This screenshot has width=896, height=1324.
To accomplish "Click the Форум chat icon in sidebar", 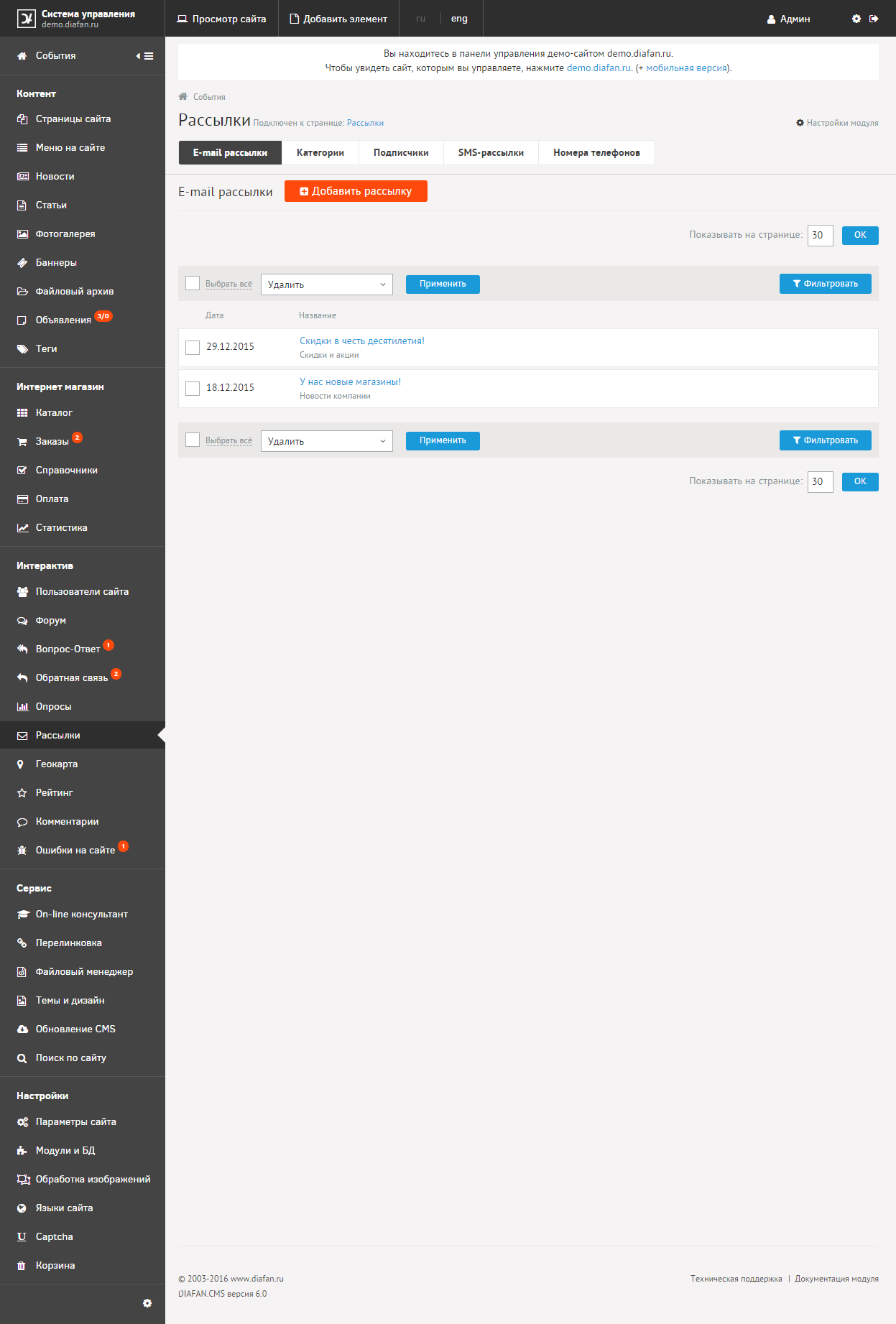I will pos(22,621).
